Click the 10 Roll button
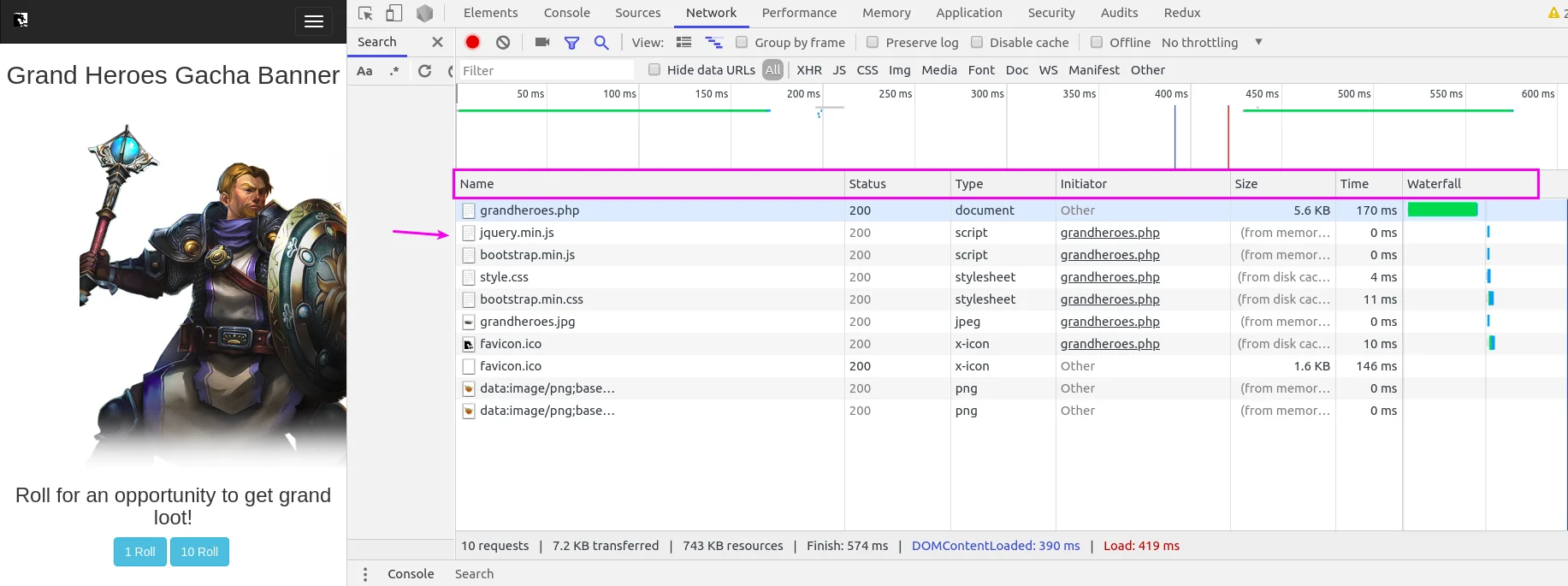The height and width of the screenshot is (586, 1568). coord(199,552)
